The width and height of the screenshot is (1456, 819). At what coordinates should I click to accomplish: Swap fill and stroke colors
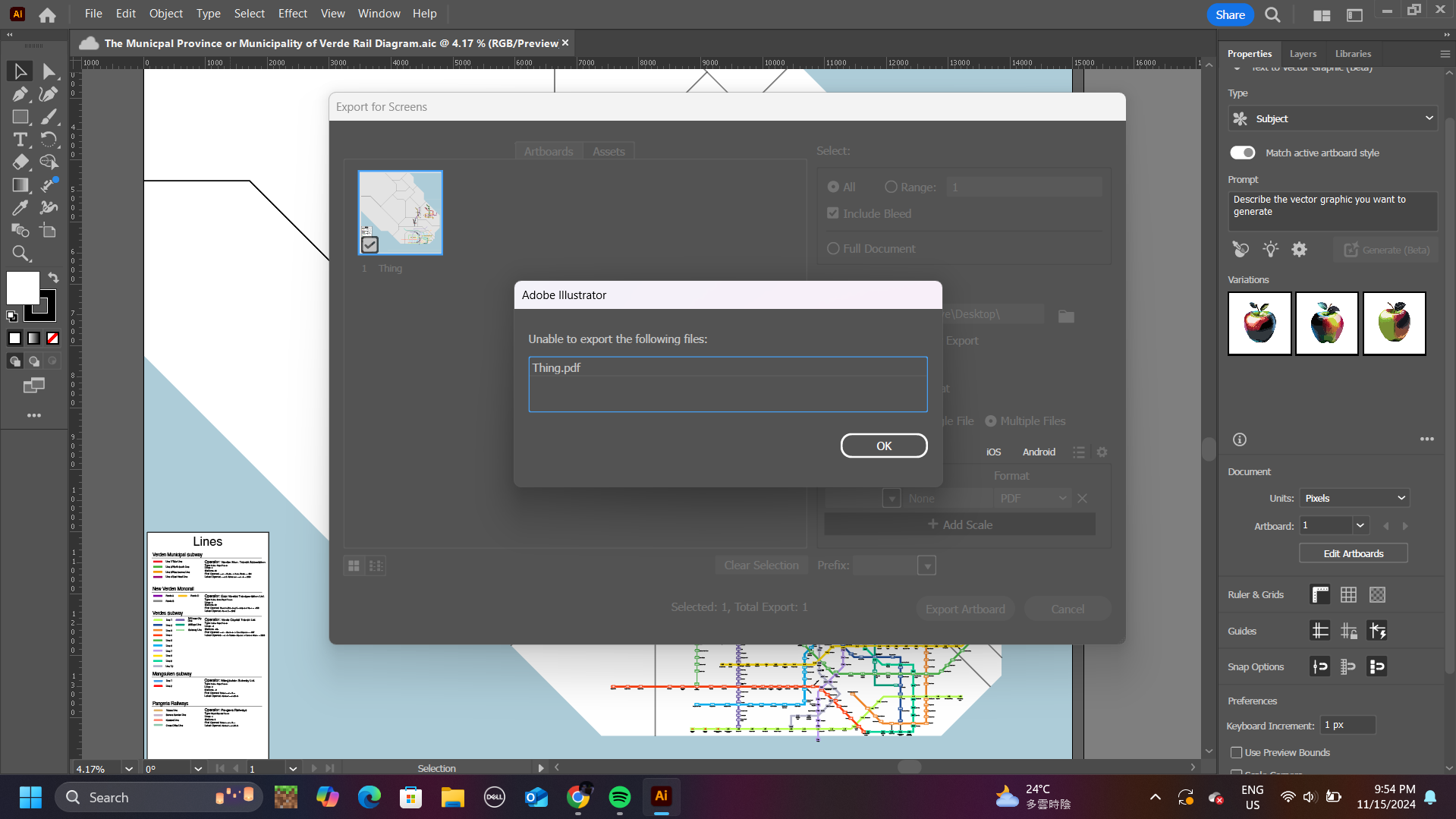53,278
